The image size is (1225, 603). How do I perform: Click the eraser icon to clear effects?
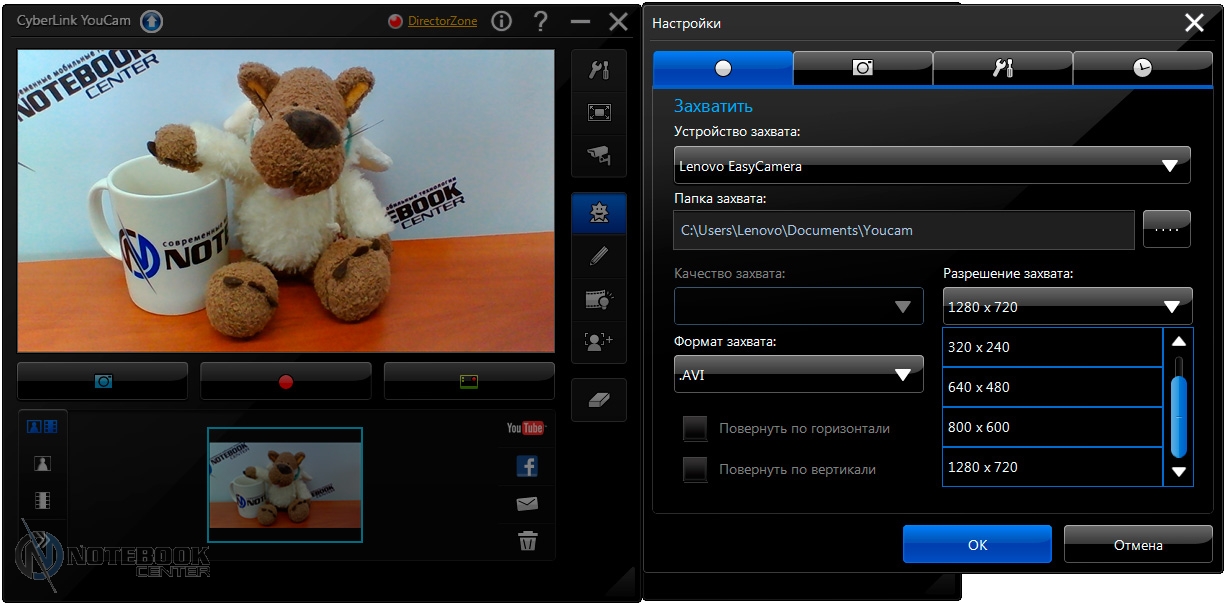click(599, 400)
